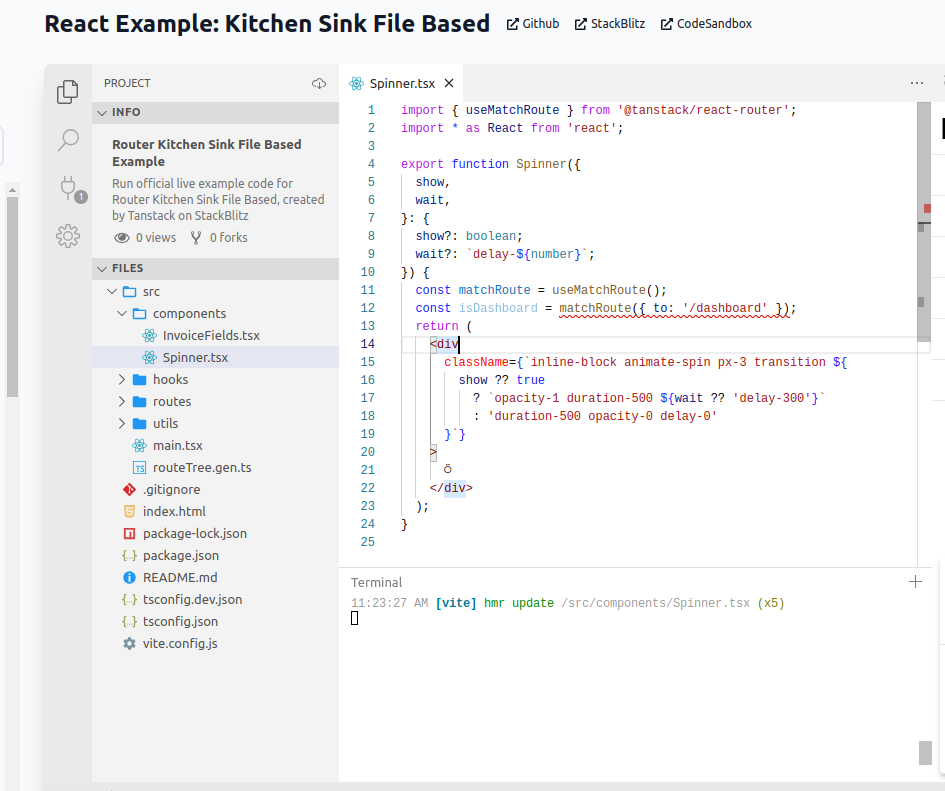The image size is (945, 791).
Task: Close the Spinner.tsx editor tab
Action: (x=449, y=84)
